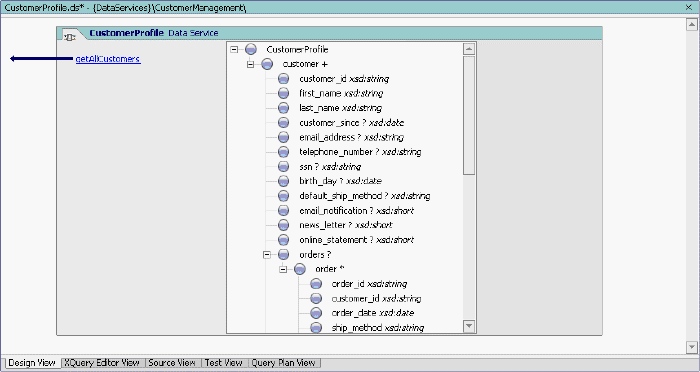
Task: Select the 'orders ?' tree label
Action: (315, 255)
